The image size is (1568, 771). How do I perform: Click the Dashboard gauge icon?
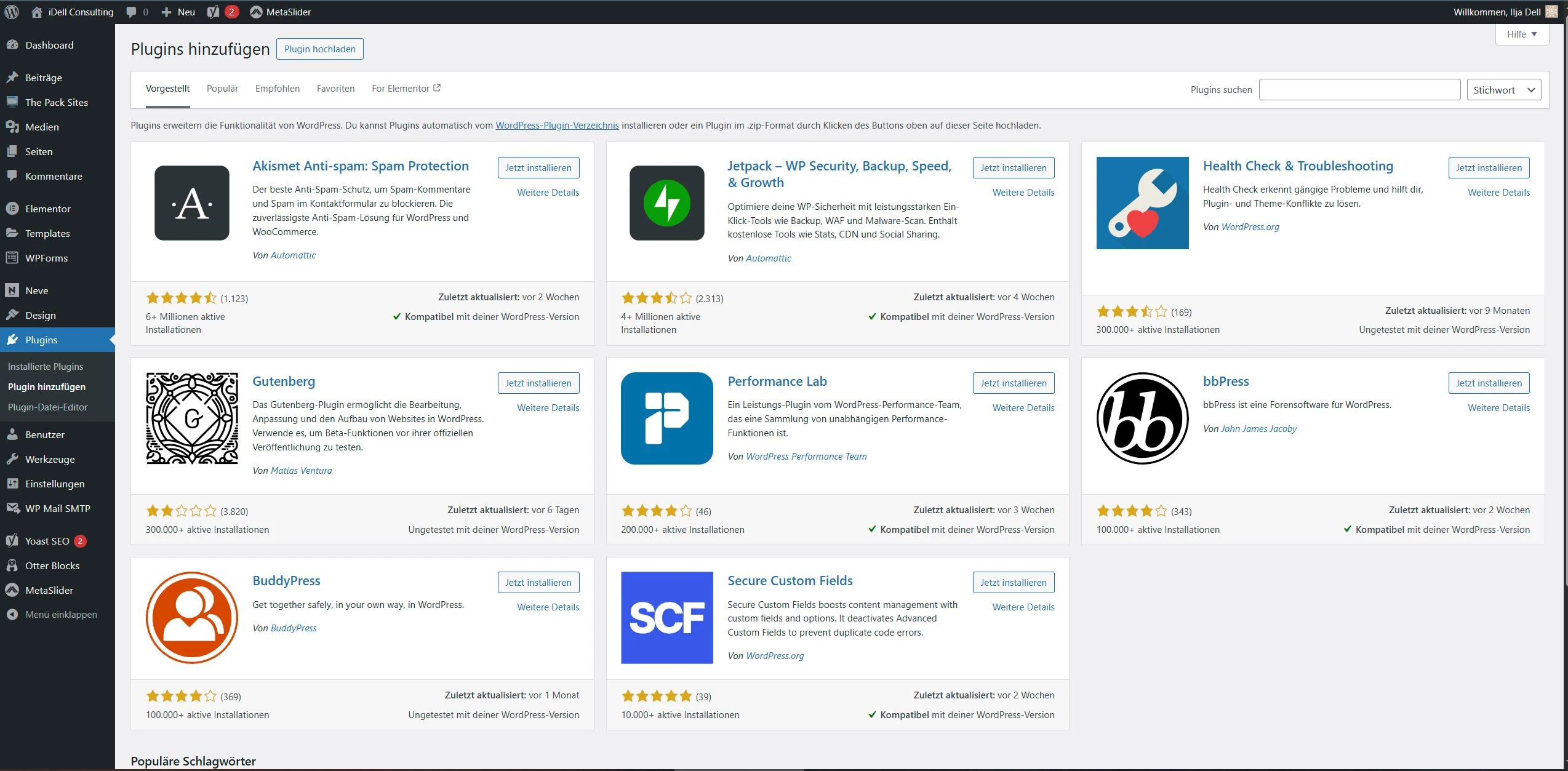12,45
